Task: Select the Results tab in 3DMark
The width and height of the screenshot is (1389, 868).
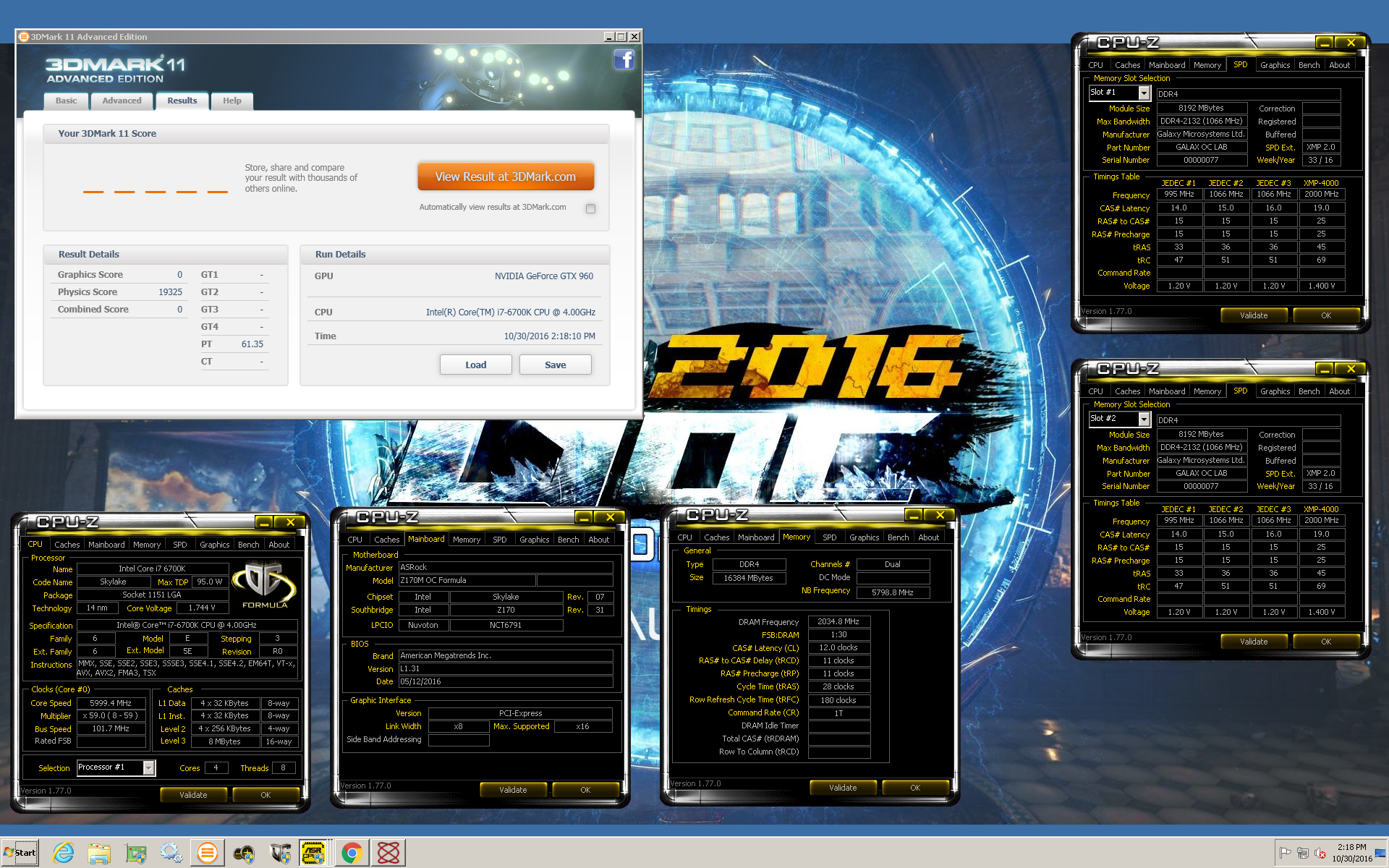Action: (182, 101)
